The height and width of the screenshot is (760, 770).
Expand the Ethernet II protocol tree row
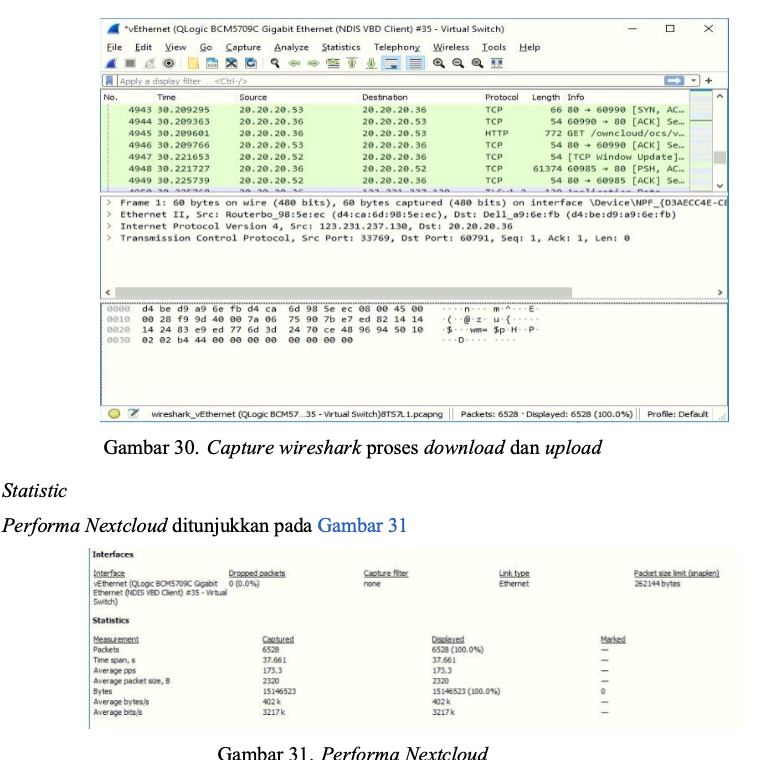point(110,214)
